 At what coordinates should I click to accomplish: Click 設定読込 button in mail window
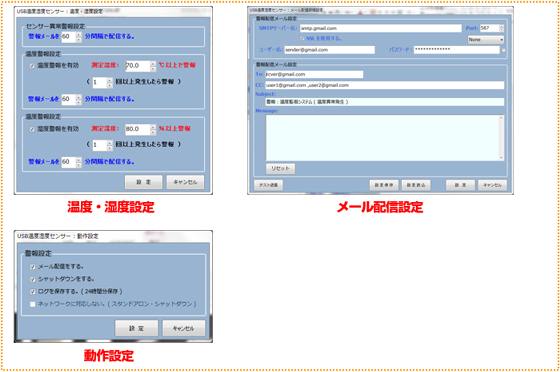coord(416,185)
